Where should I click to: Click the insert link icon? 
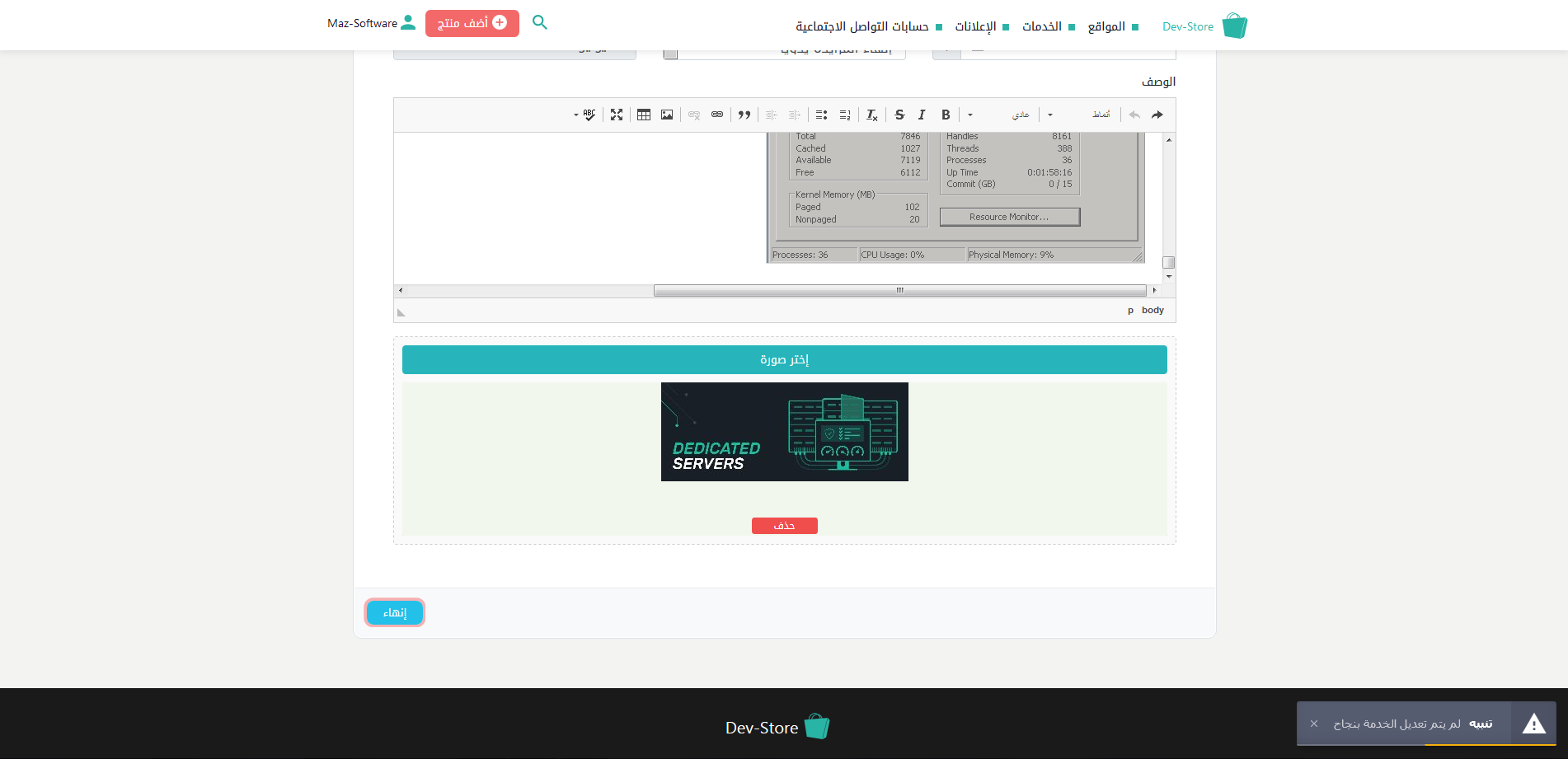pyautogui.click(x=717, y=115)
